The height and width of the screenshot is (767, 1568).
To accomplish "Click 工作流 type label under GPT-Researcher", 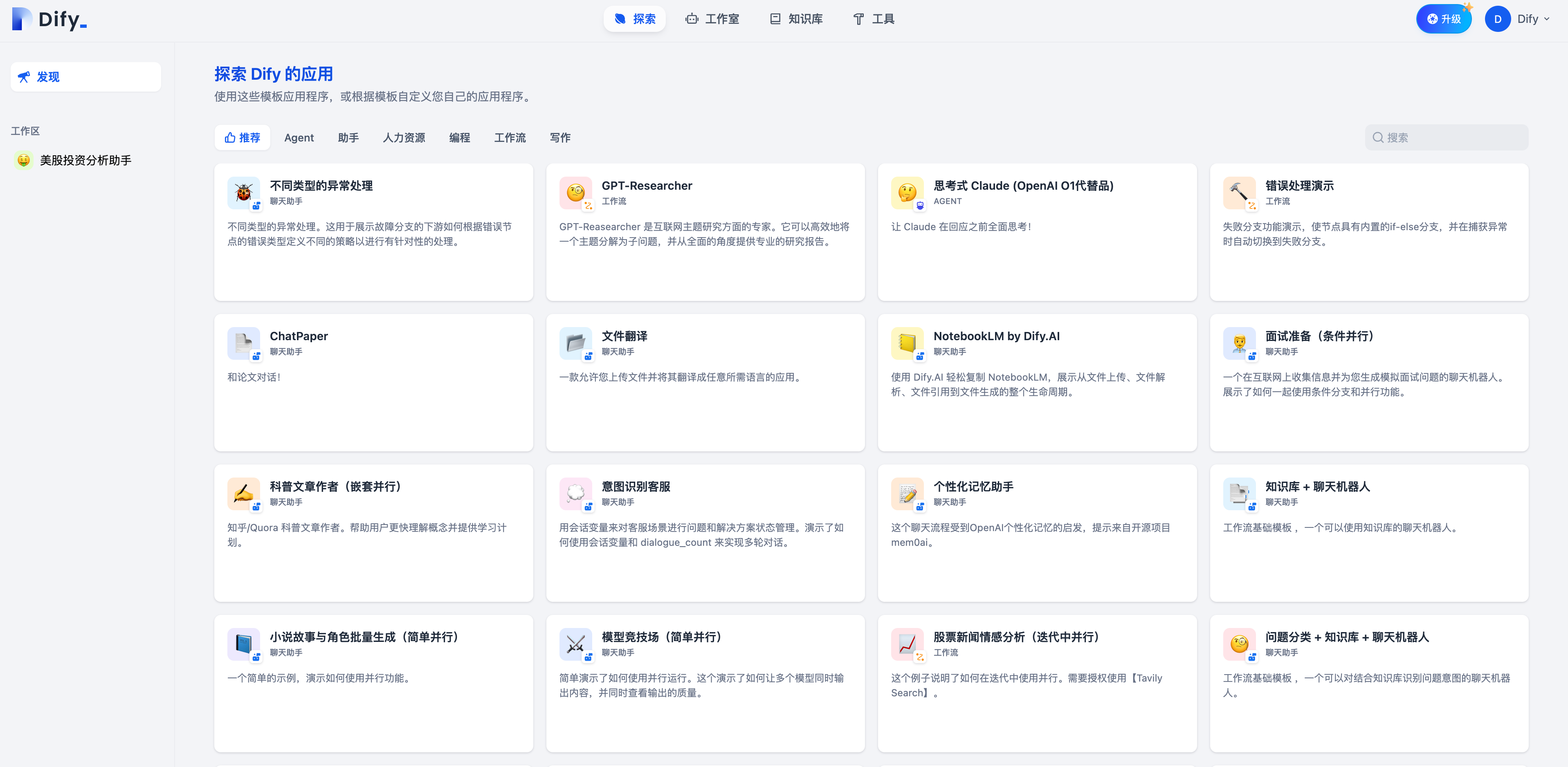I will pyautogui.click(x=613, y=201).
